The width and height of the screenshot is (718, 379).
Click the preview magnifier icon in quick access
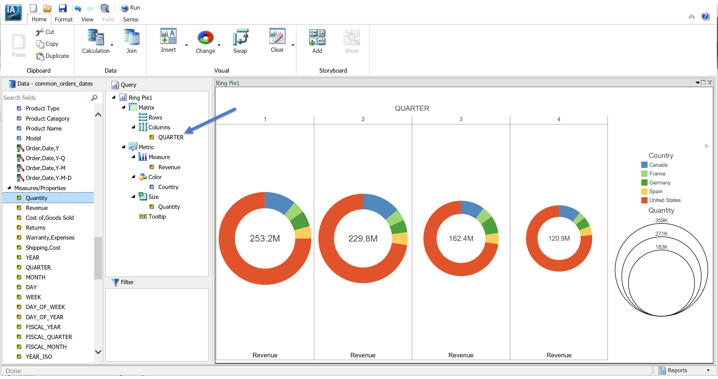click(x=105, y=8)
